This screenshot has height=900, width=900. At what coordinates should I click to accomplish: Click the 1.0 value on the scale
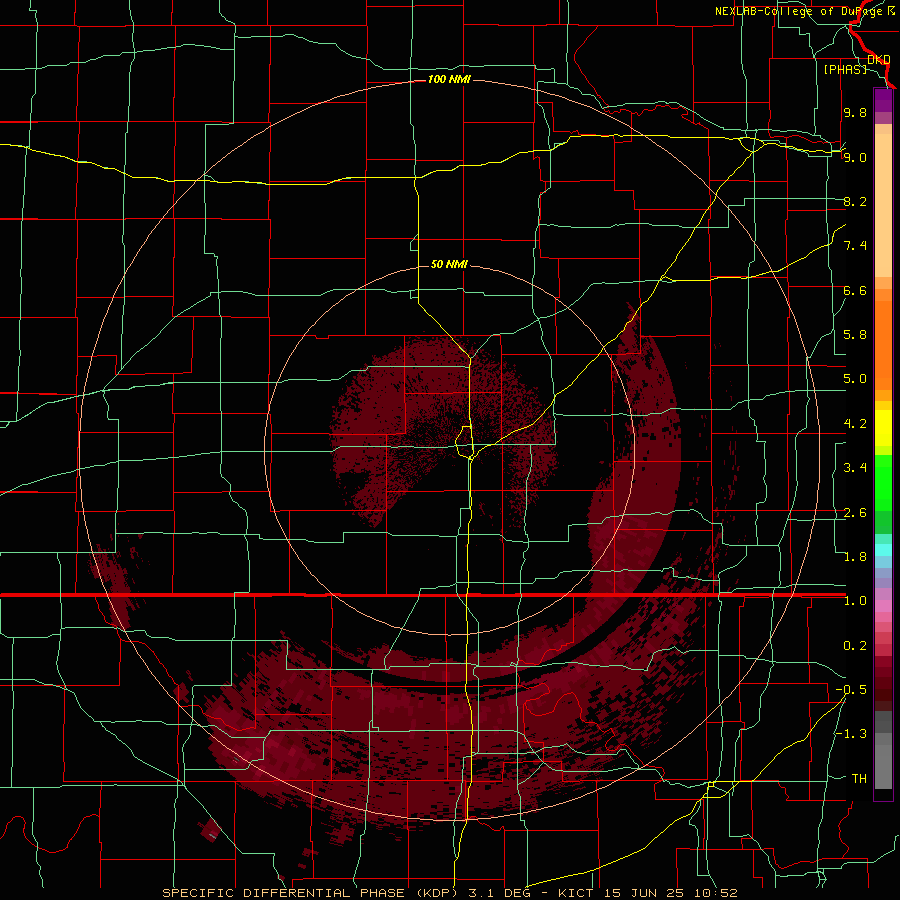pos(855,601)
